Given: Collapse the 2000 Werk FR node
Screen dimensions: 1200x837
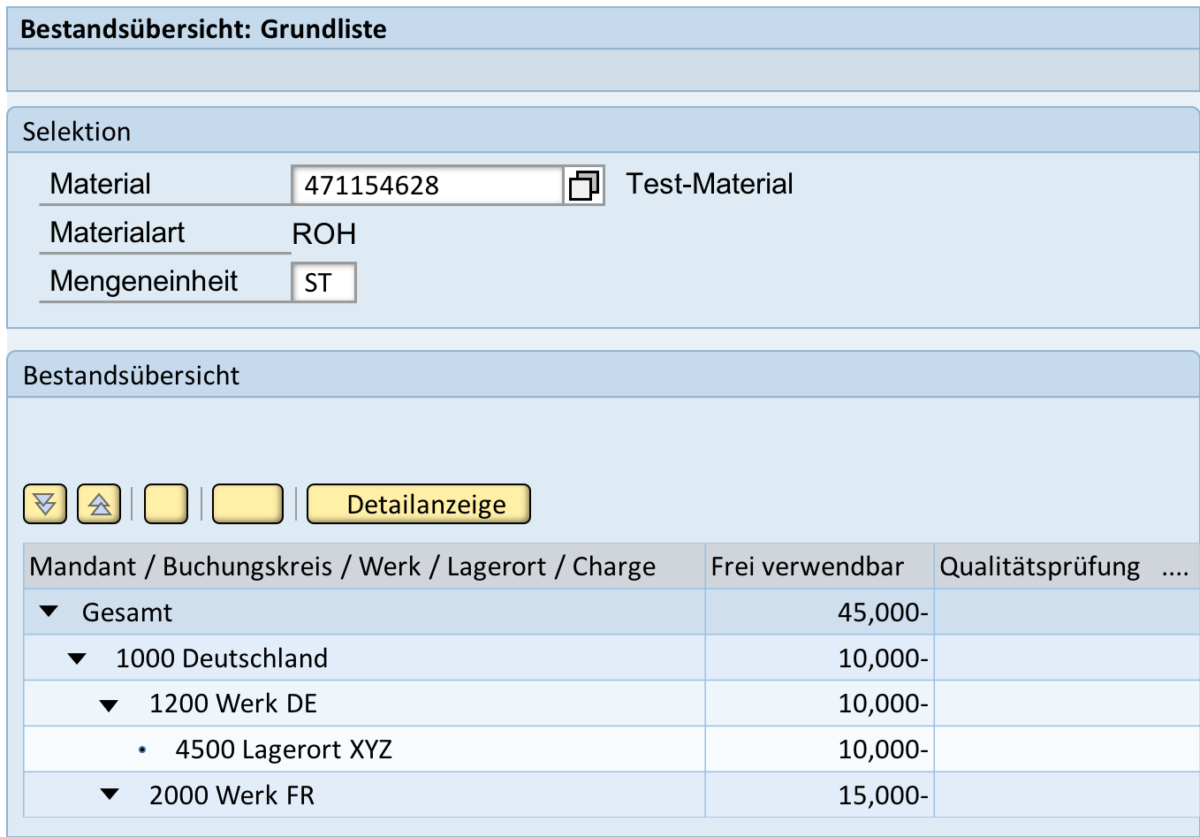Looking at the screenshot, I should click(x=109, y=795).
